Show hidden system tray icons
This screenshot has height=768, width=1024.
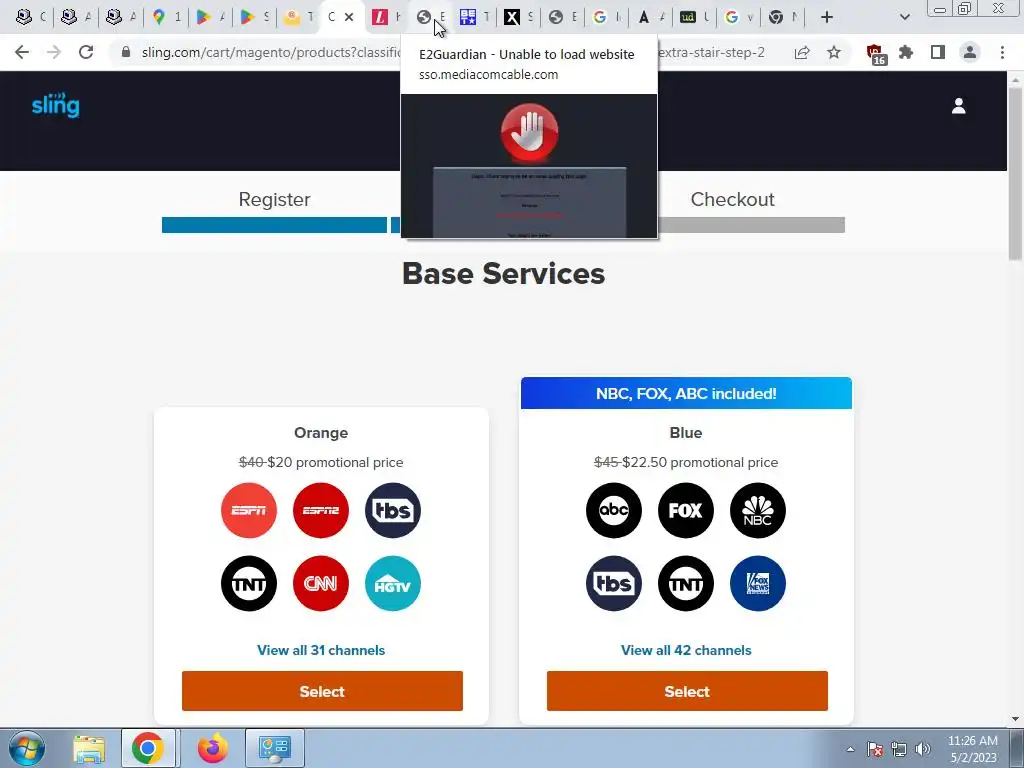tap(850, 749)
